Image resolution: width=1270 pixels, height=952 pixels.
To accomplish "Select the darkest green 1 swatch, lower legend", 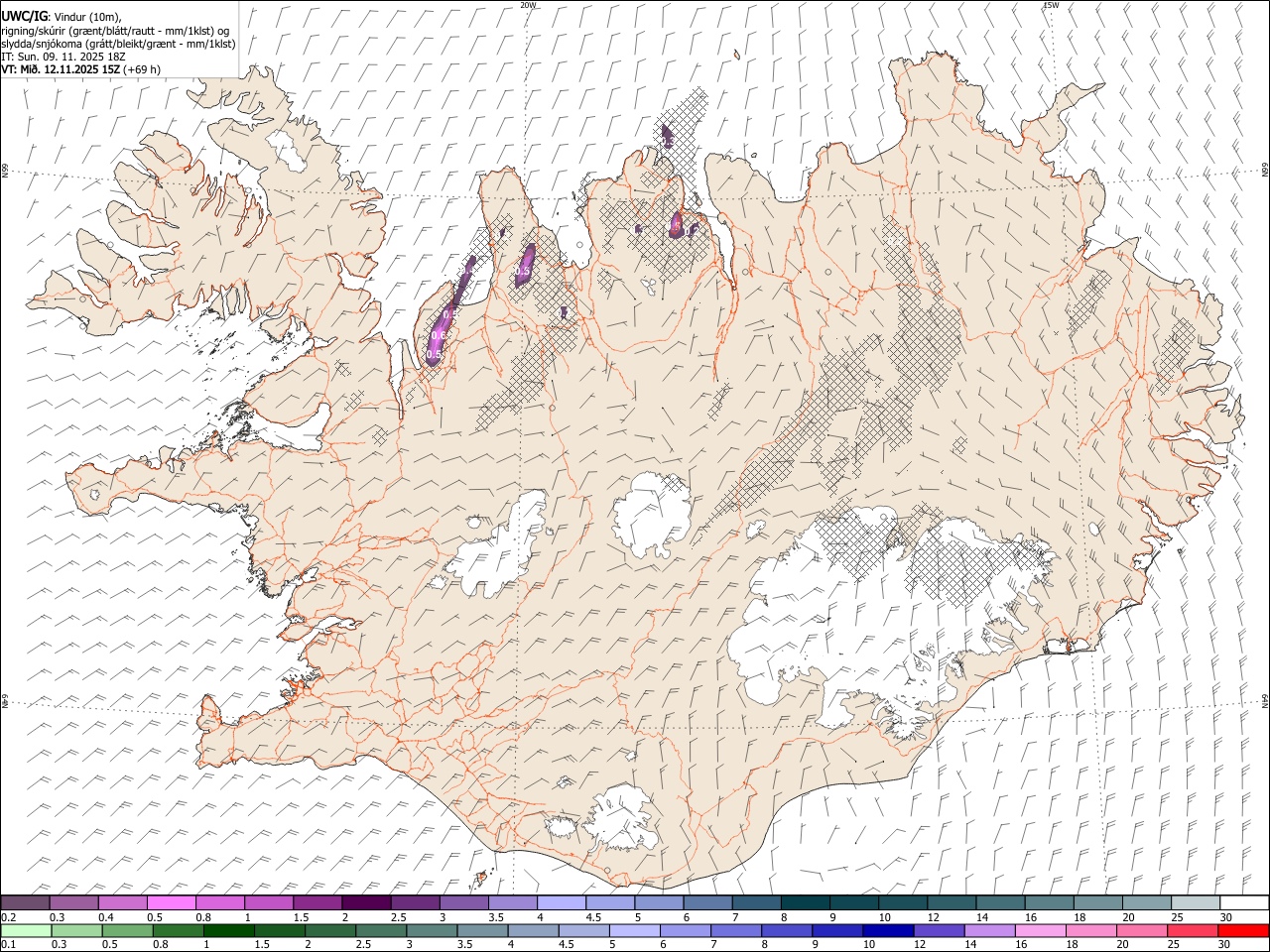I will click(x=228, y=931).
